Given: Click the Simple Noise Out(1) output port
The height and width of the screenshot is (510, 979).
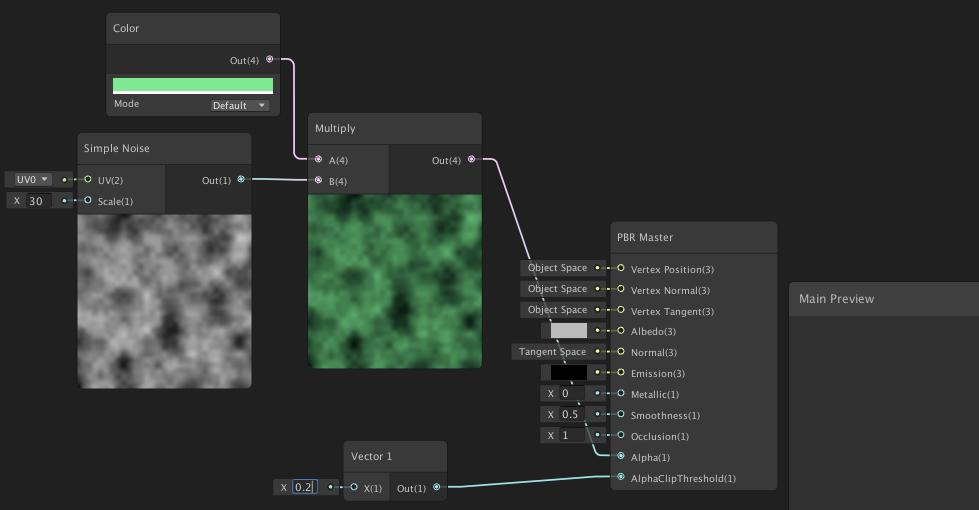Looking at the screenshot, I should pyautogui.click(x=241, y=180).
